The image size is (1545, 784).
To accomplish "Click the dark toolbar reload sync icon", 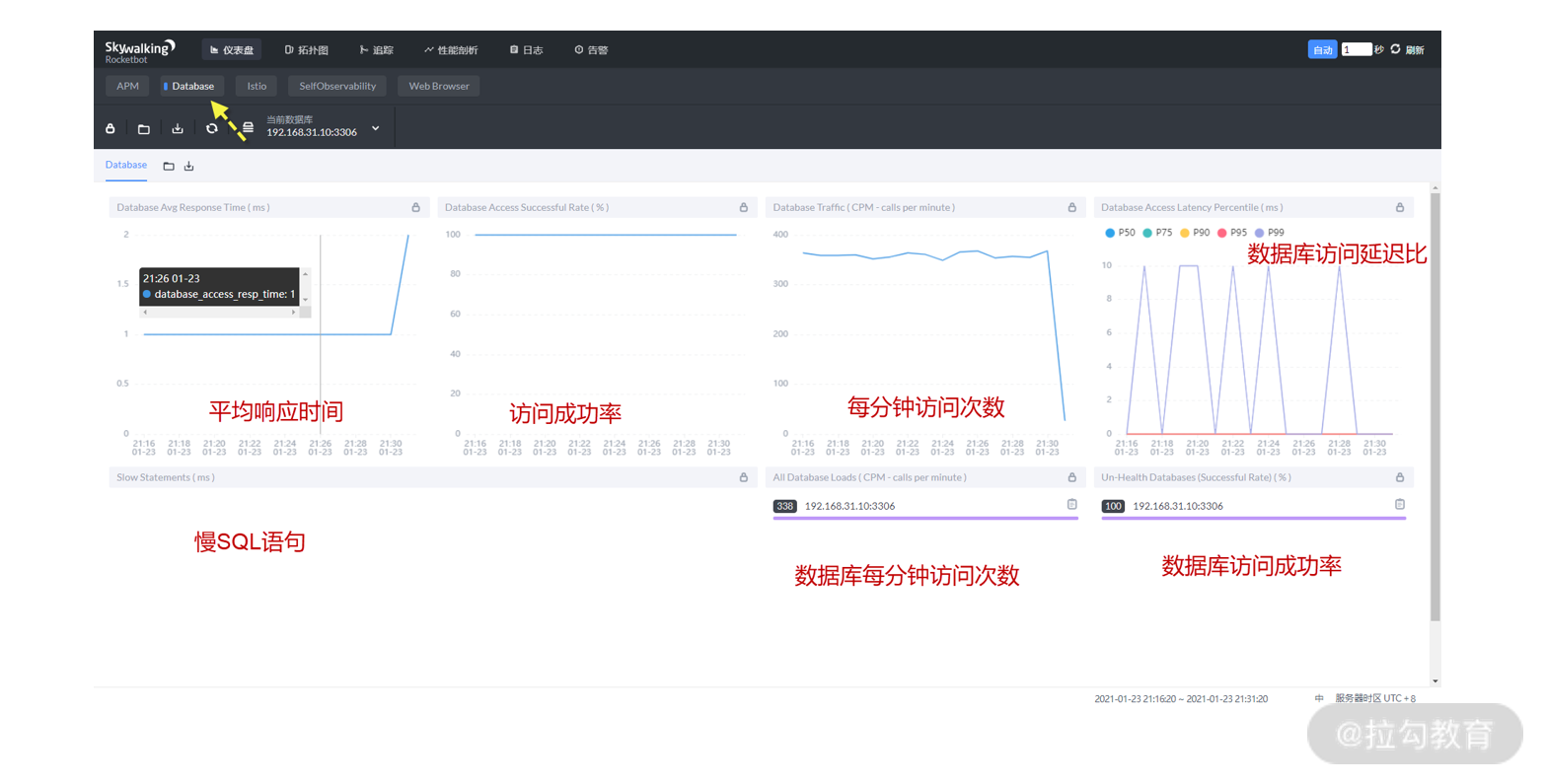I will [x=211, y=128].
